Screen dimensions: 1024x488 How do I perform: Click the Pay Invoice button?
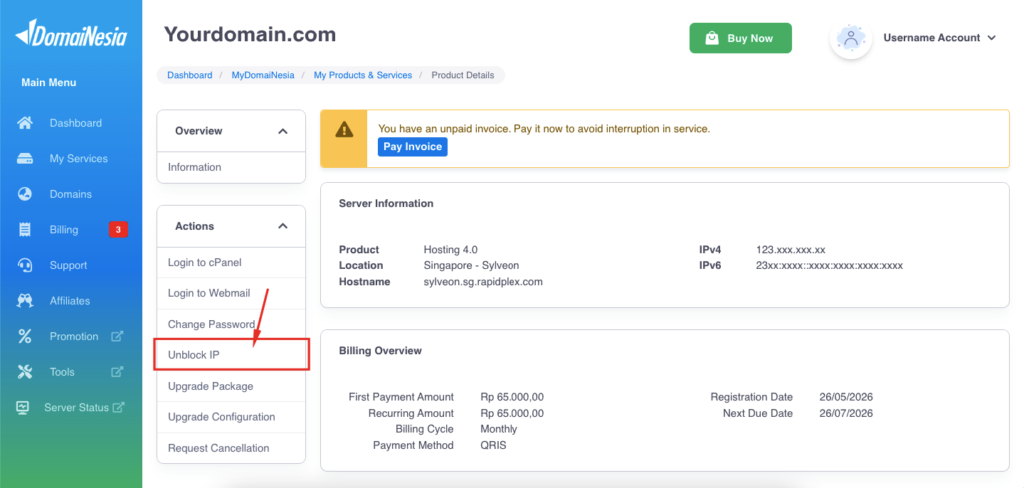[412, 147]
